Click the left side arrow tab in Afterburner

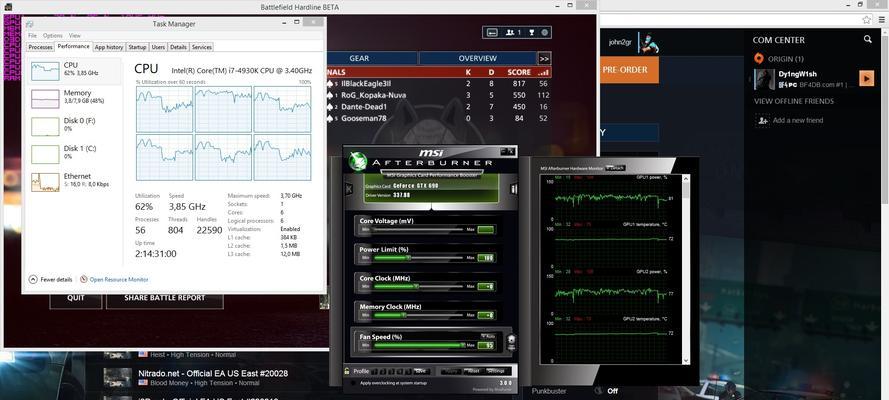(349, 189)
